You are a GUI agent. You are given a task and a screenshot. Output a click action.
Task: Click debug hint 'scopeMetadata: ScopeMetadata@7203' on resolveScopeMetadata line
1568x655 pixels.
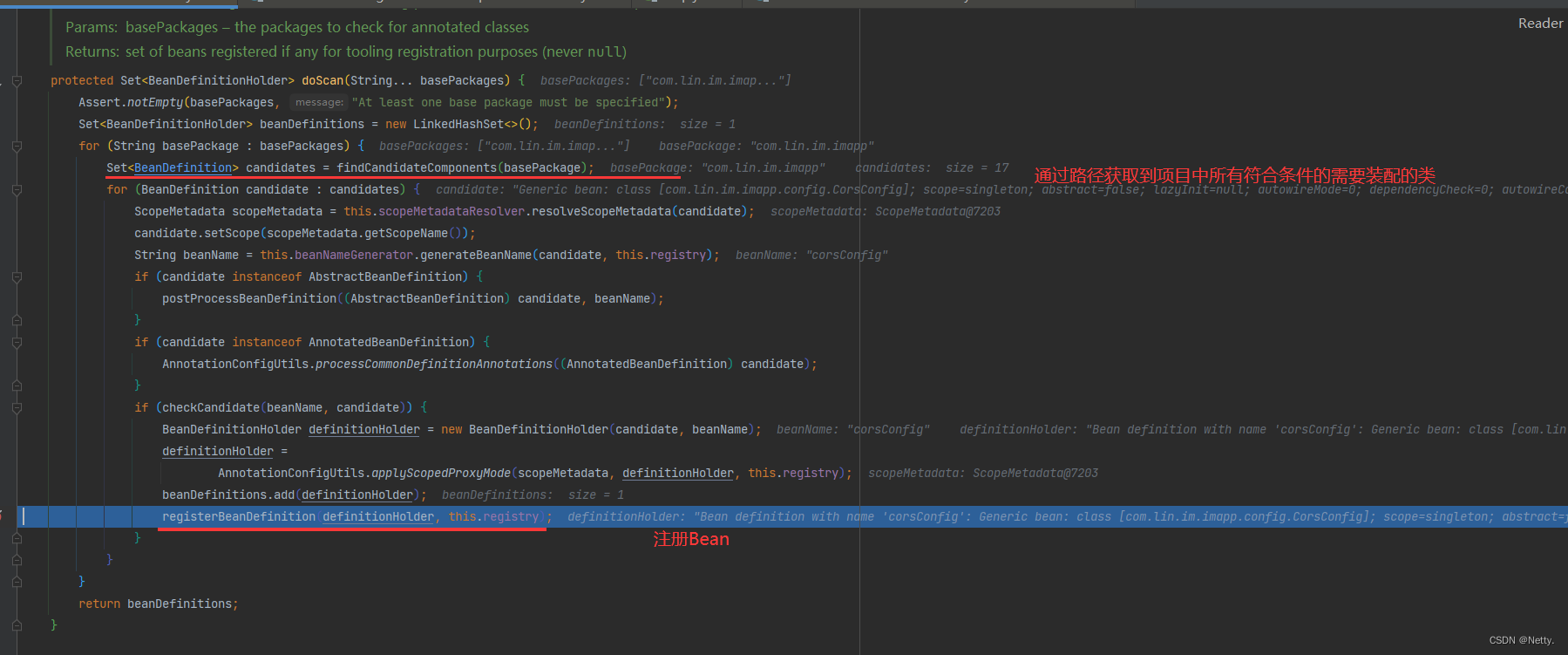point(886,211)
